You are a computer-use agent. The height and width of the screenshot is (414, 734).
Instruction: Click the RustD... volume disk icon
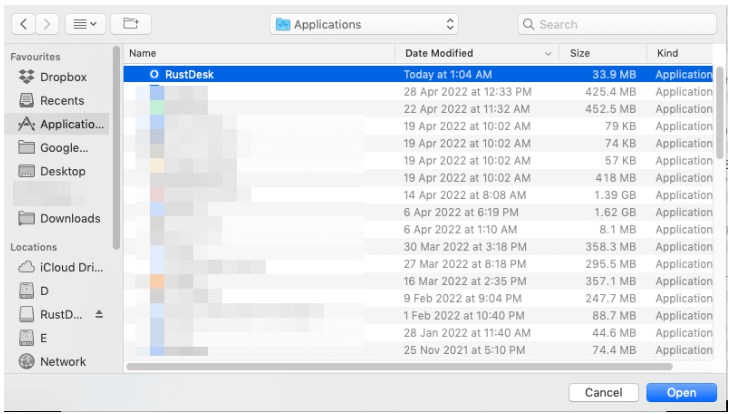(26, 314)
